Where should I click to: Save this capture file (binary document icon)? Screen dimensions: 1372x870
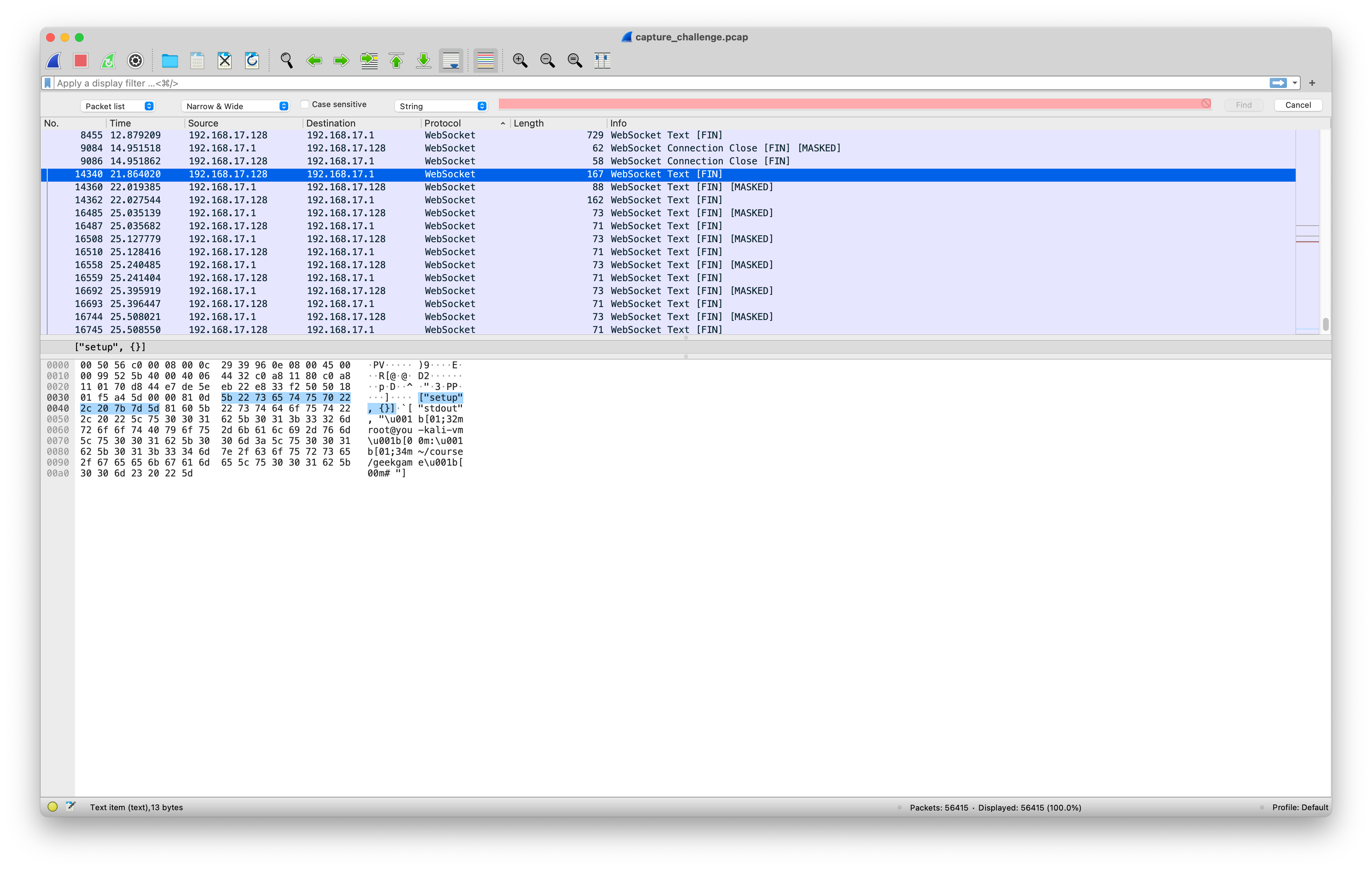197,61
